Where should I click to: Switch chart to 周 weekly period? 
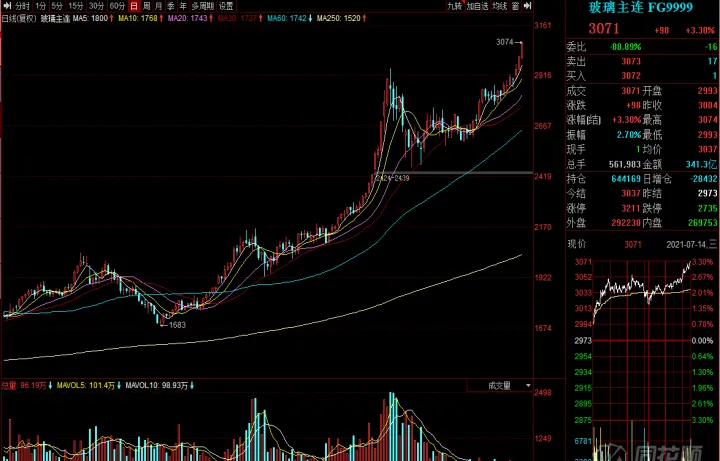pyautogui.click(x=146, y=6)
